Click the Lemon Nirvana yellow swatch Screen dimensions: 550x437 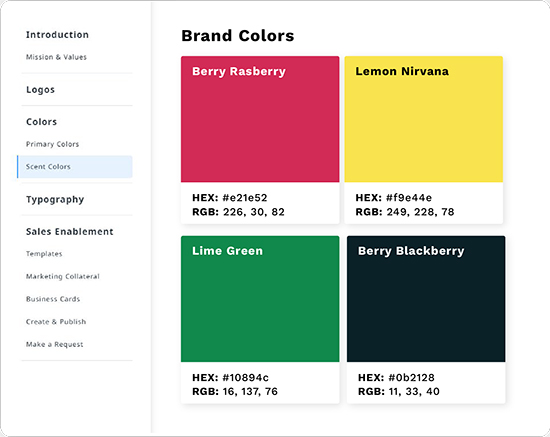click(423, 119)
